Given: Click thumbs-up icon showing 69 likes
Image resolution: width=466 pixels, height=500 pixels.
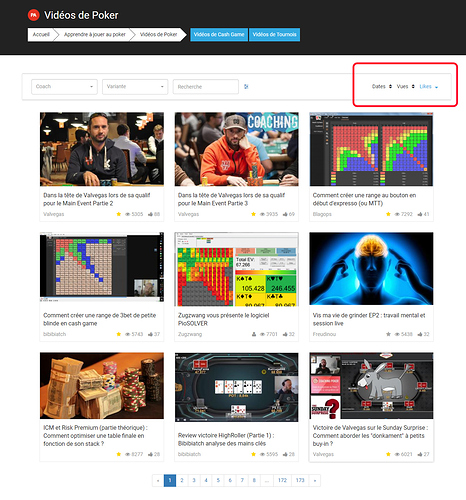Looking at the screenshot, I should click(x=285, y=214).
